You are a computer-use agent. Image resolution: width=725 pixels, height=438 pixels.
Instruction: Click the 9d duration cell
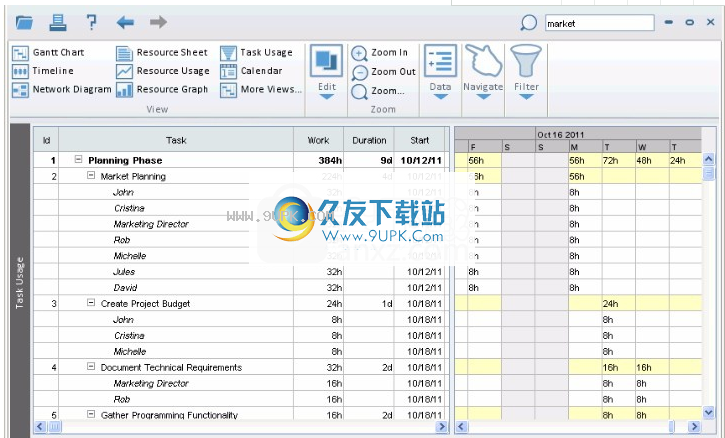(369, 160)
